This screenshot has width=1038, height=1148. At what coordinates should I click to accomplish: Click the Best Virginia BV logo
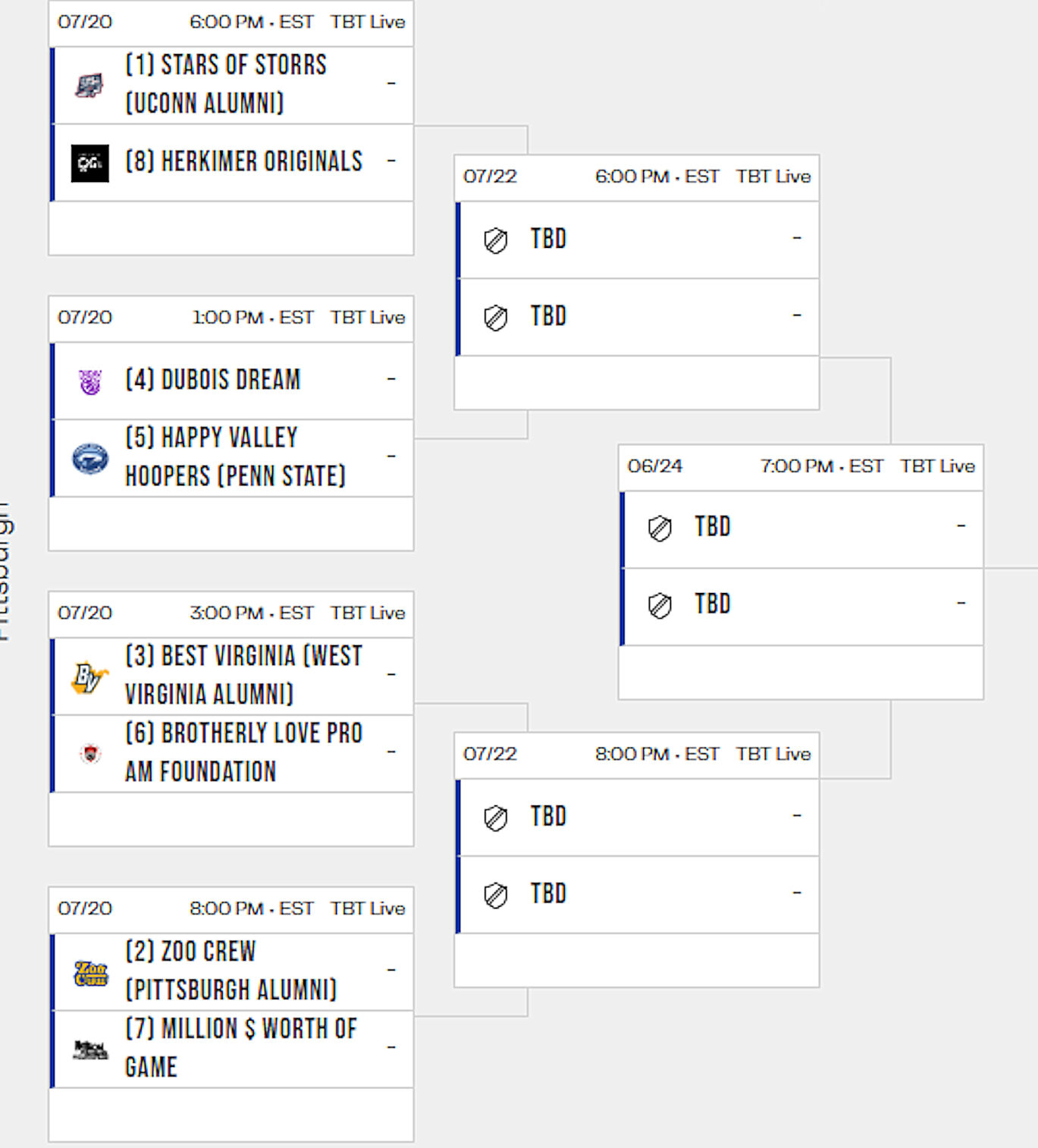[x=89, y=676]
